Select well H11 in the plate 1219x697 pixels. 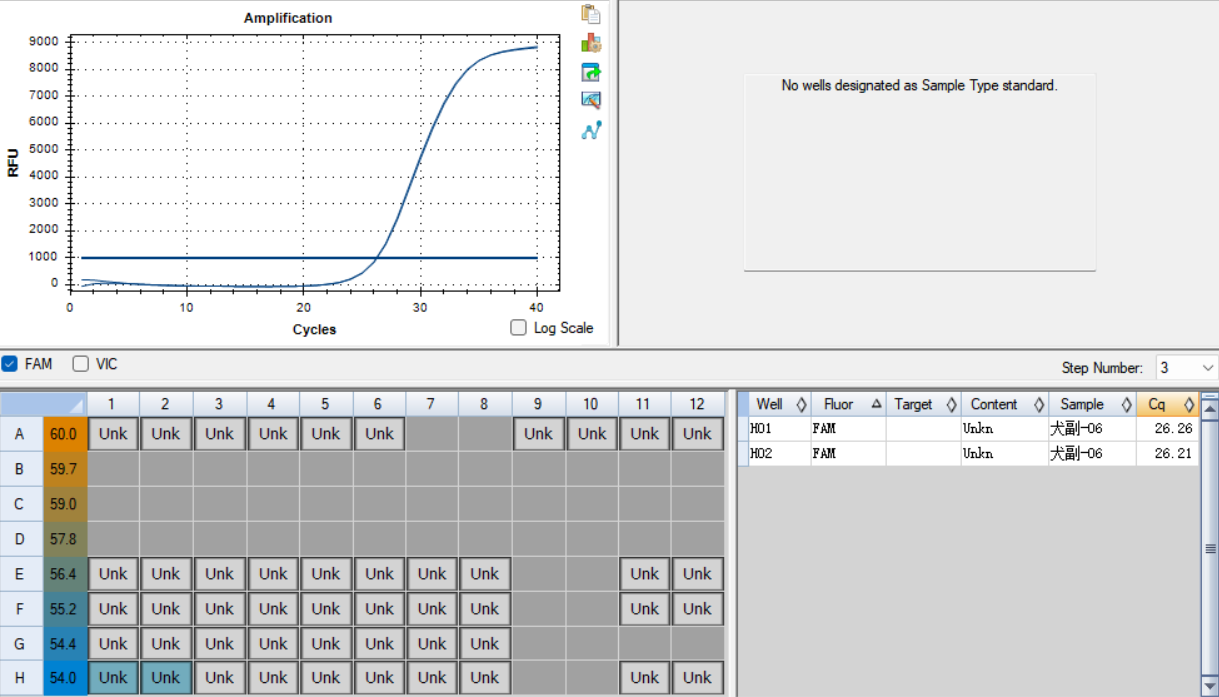click(x=644, y=678)
